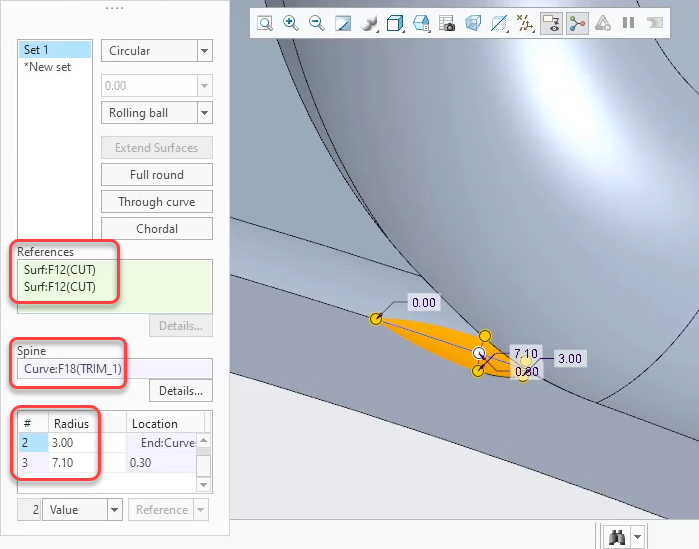Click the Full round button

tap(156, 175)
